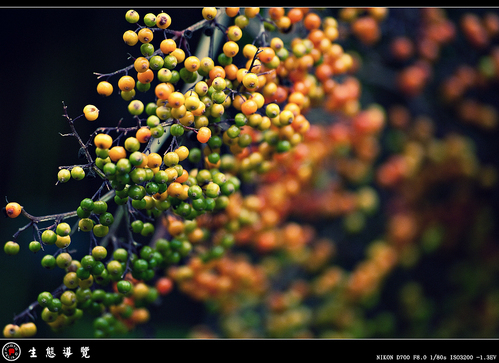Click the round red seal logo
This screenshot has width=499, height=363.
coord(12,352)
